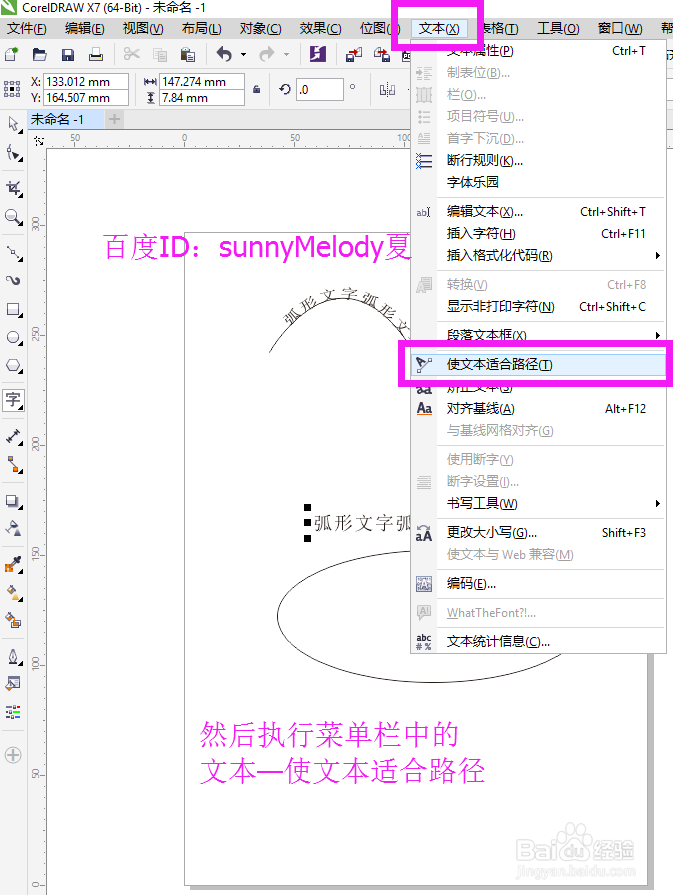Click the quick customize plus at toolbox bottom
The height and width of the screenshot is (895, 673).
point(13,755)
